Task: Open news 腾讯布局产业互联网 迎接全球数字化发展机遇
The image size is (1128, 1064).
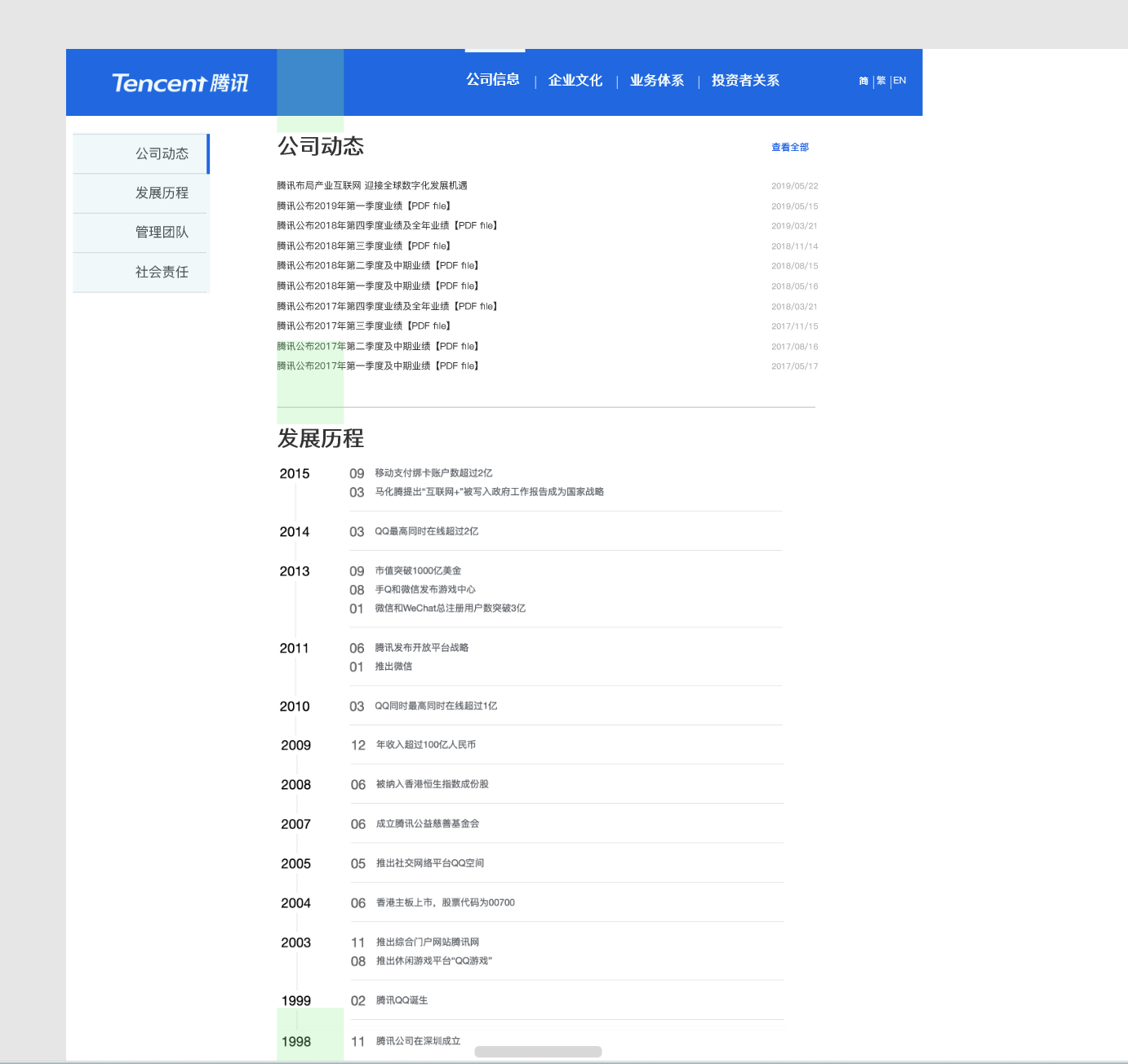Action: click(x=372, y=186)
